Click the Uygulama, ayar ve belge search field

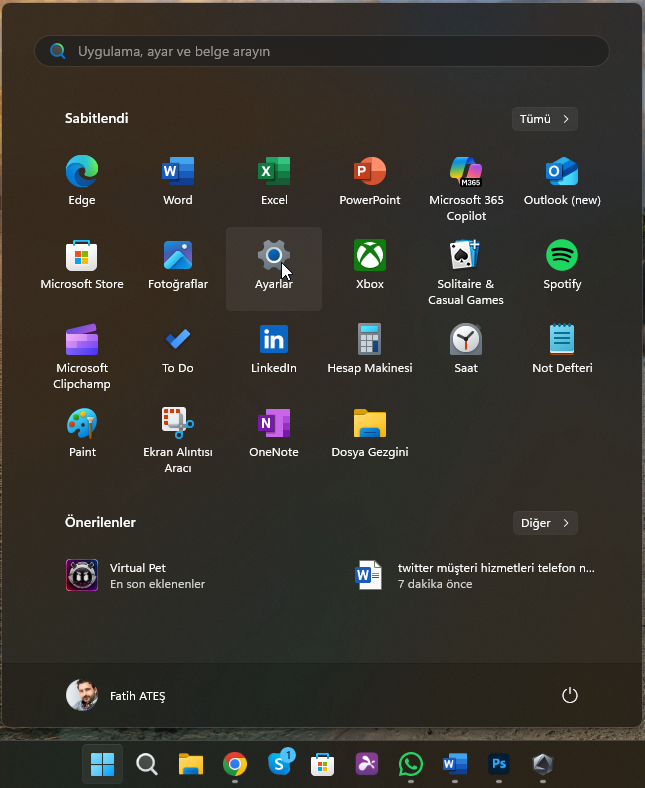(x=322, y=51)
